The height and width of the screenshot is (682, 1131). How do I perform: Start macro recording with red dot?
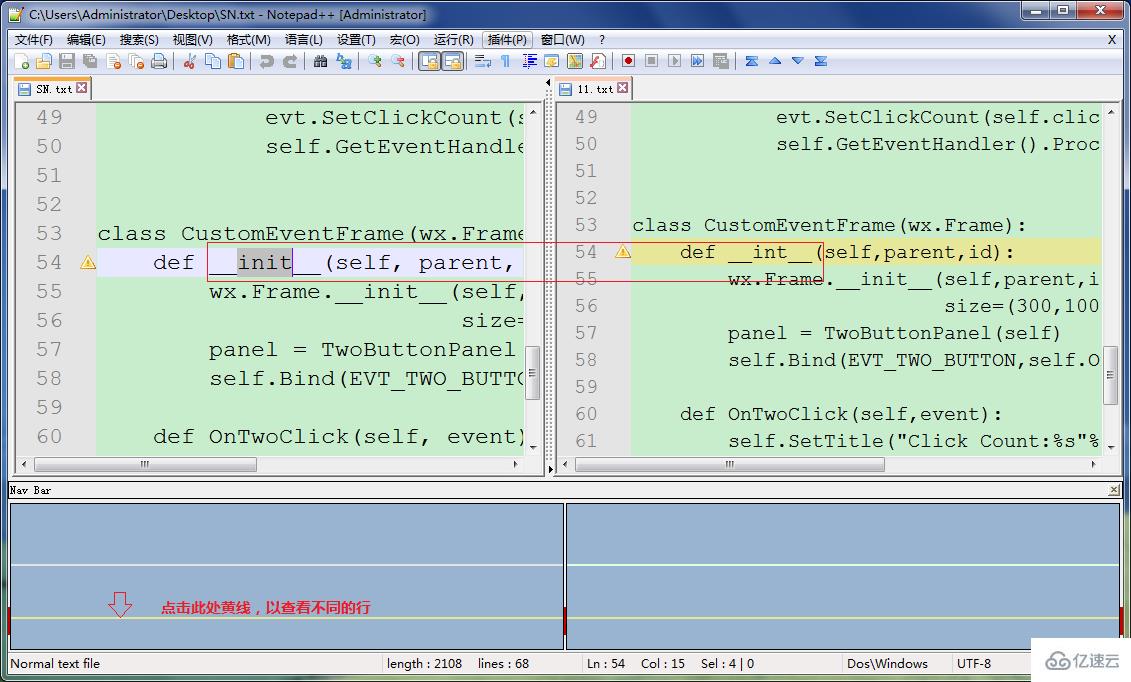click(x=628, y=61)
